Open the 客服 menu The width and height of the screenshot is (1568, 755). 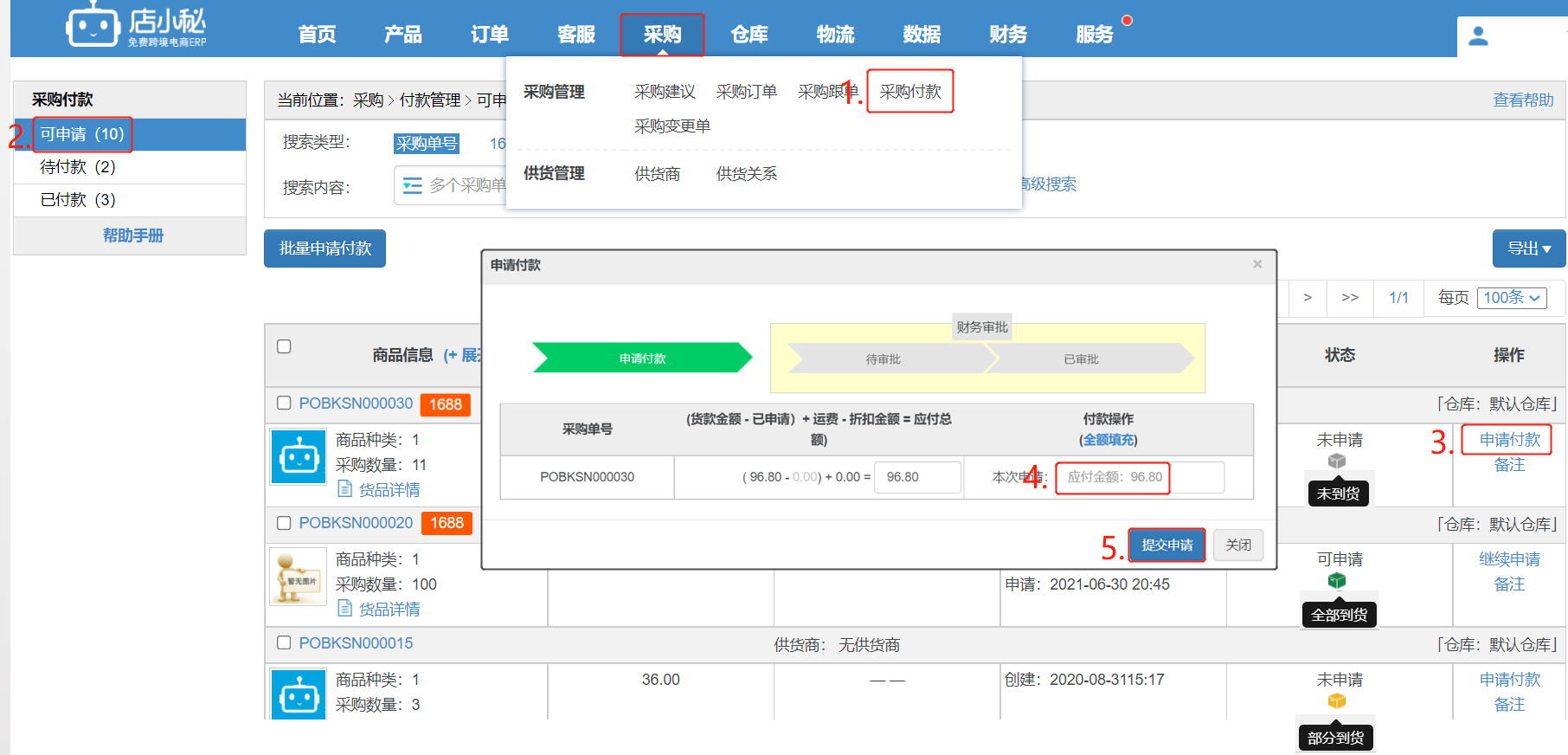click(576, 35)
